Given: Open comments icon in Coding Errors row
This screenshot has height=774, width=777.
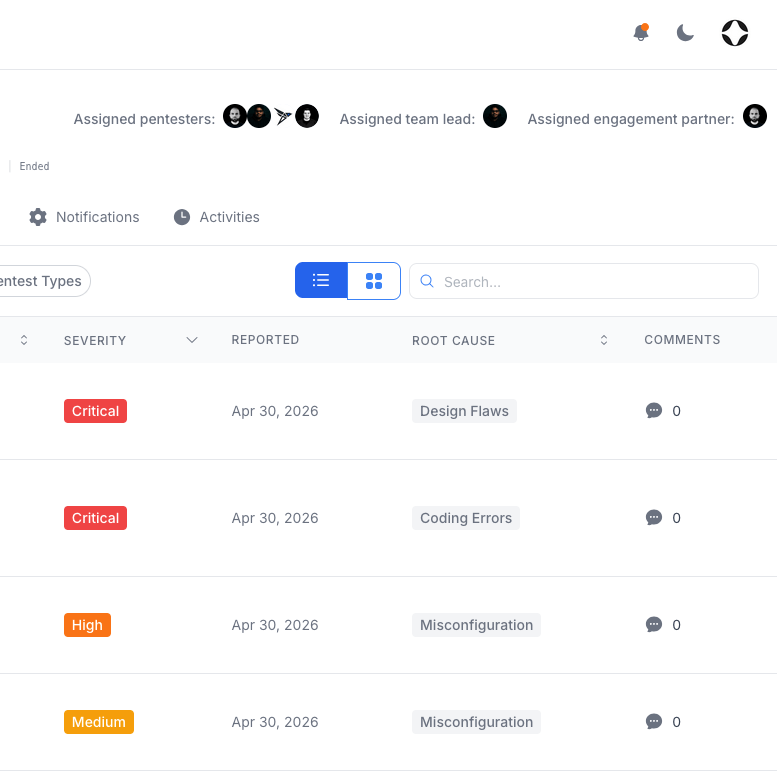Looking at the screenshot, I should (654, 518).
